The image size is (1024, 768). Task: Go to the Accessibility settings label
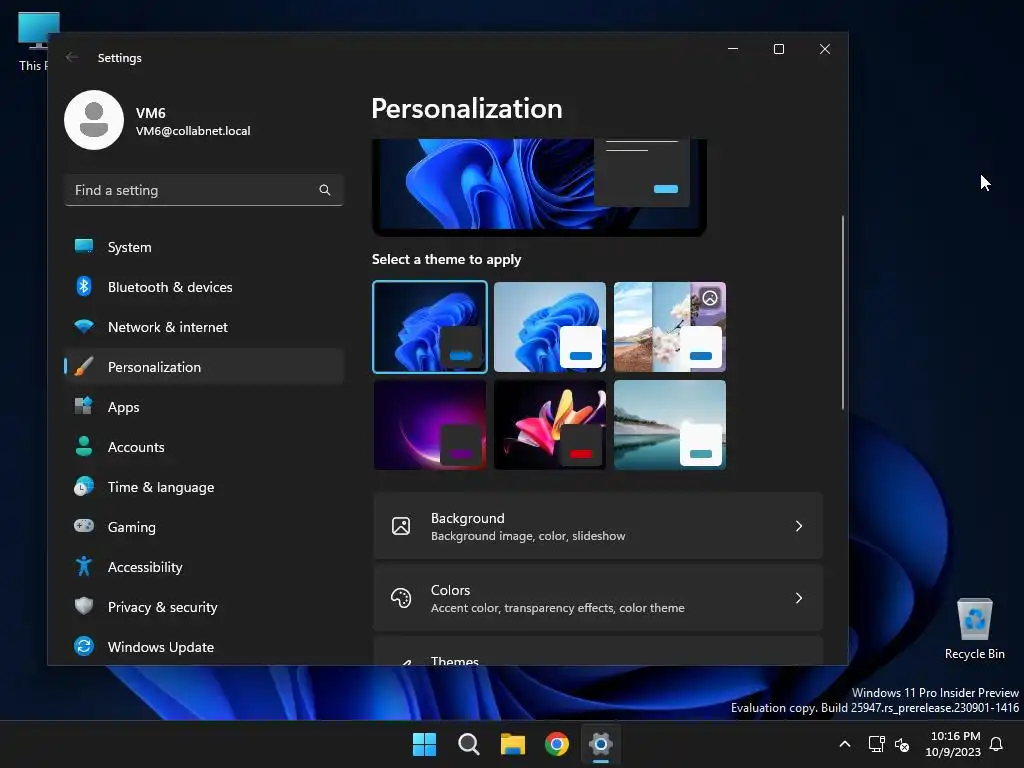pos(145,567)
